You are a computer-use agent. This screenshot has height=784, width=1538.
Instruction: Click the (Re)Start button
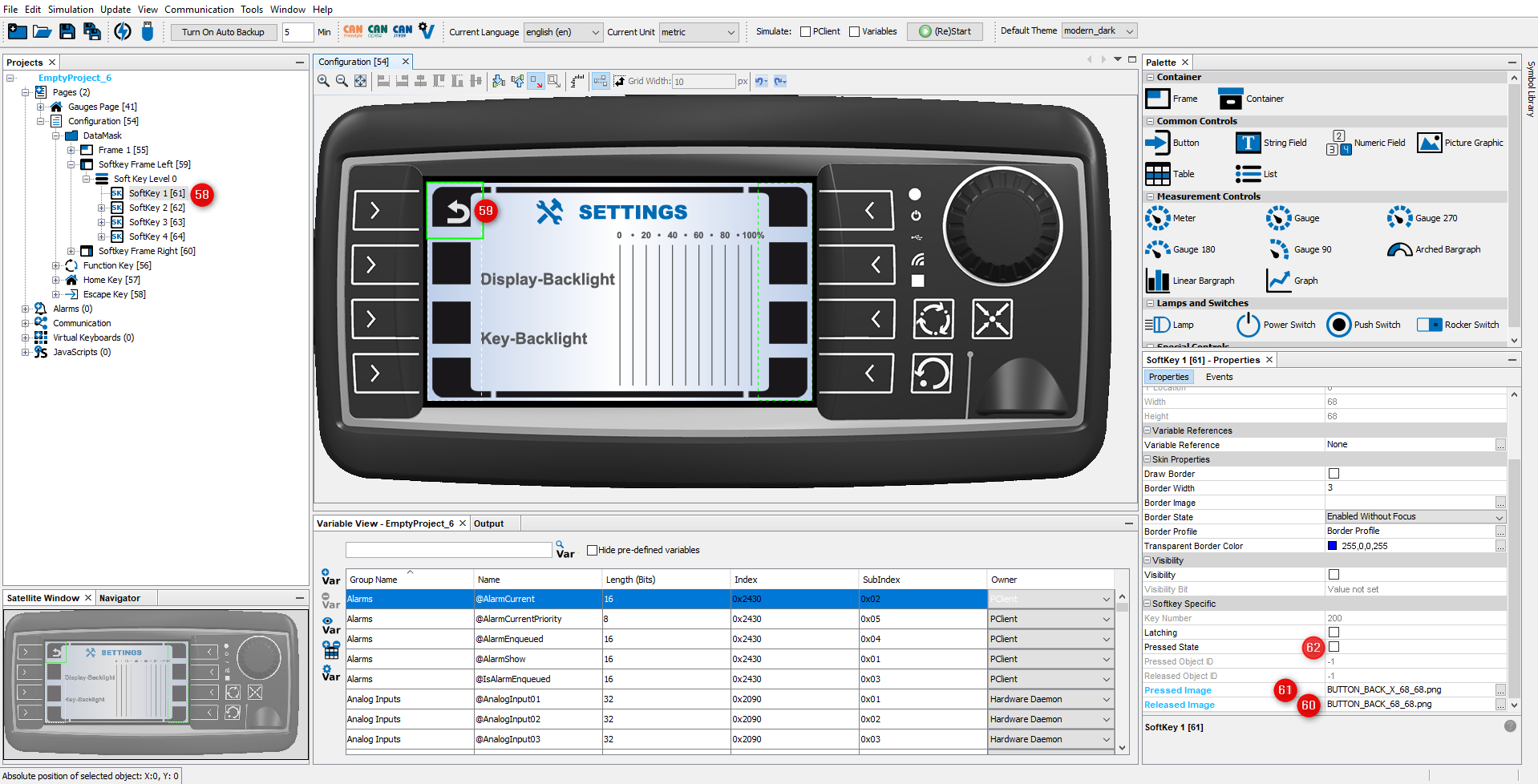945,32
